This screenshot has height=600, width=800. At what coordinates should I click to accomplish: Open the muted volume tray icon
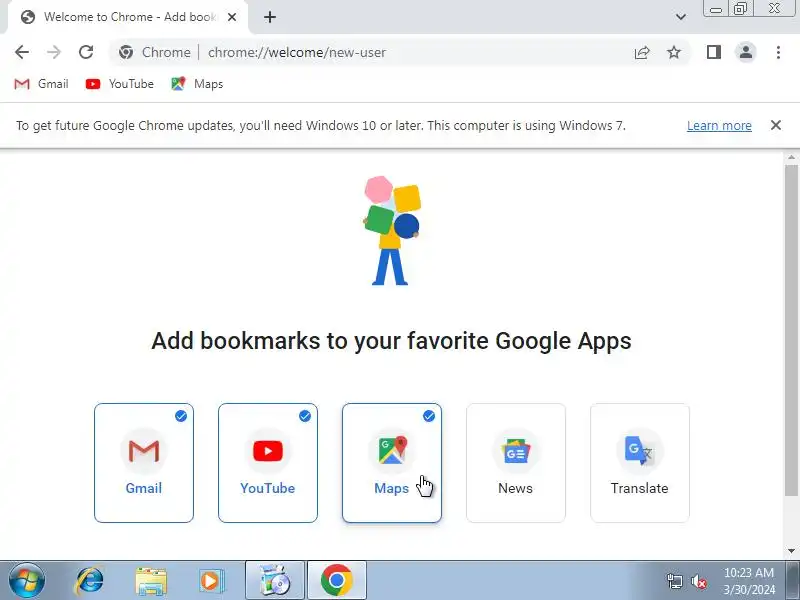point(698,581)
